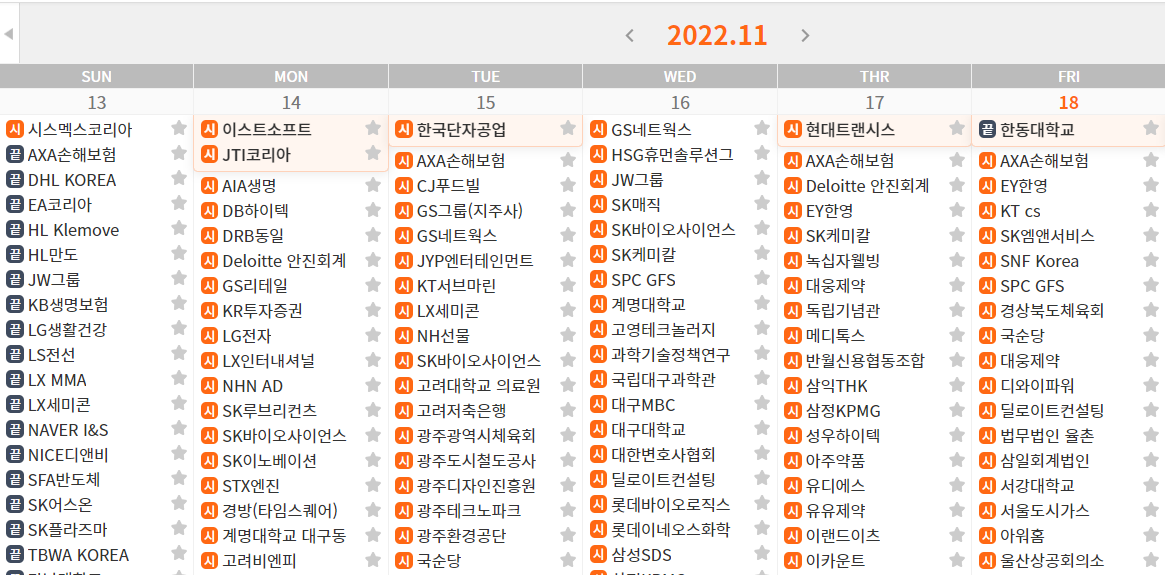Open the 국립대구과학관 listing
This screenshot has height=575, width=1165.
tap(663, 380)
